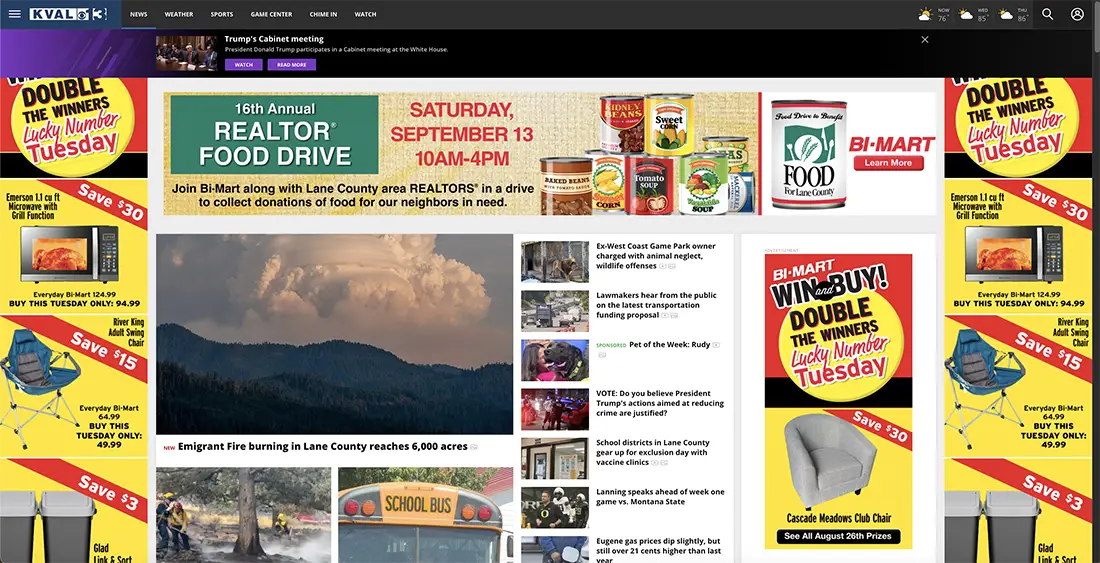Image resolution: width=1100 pixels, height=563 pixels.
Task: Open Emigrant Fire burning in Lane County headline
Action: tap(323, 447)
